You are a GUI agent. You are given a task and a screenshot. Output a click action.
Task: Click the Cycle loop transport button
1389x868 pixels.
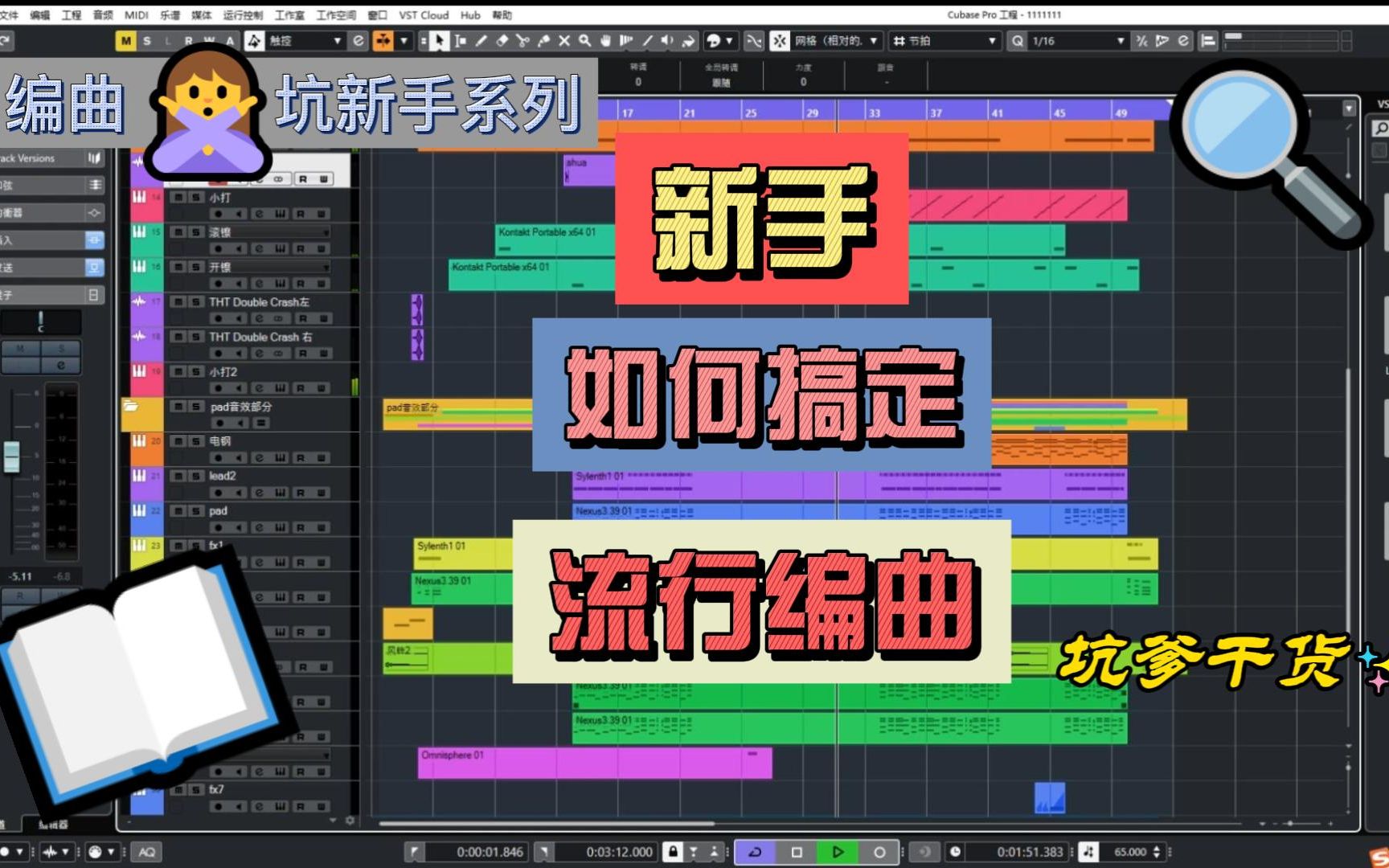pyautogui.click(x=755, y=852)
